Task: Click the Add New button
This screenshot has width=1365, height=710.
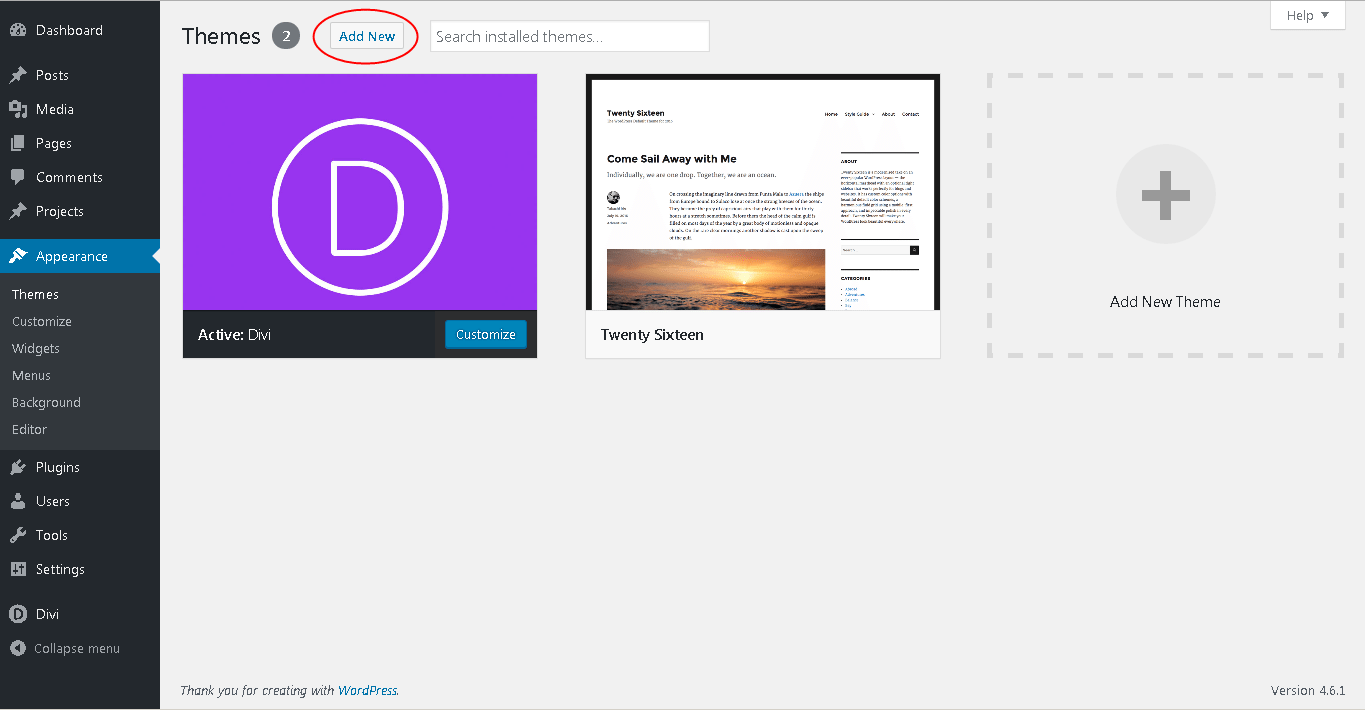Action: tap(367, 36)
